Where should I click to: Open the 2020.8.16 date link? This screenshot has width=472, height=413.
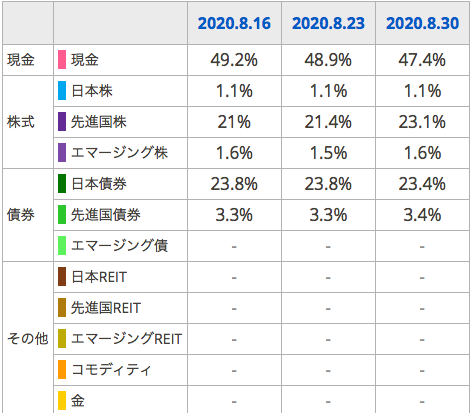pos(234,24)
